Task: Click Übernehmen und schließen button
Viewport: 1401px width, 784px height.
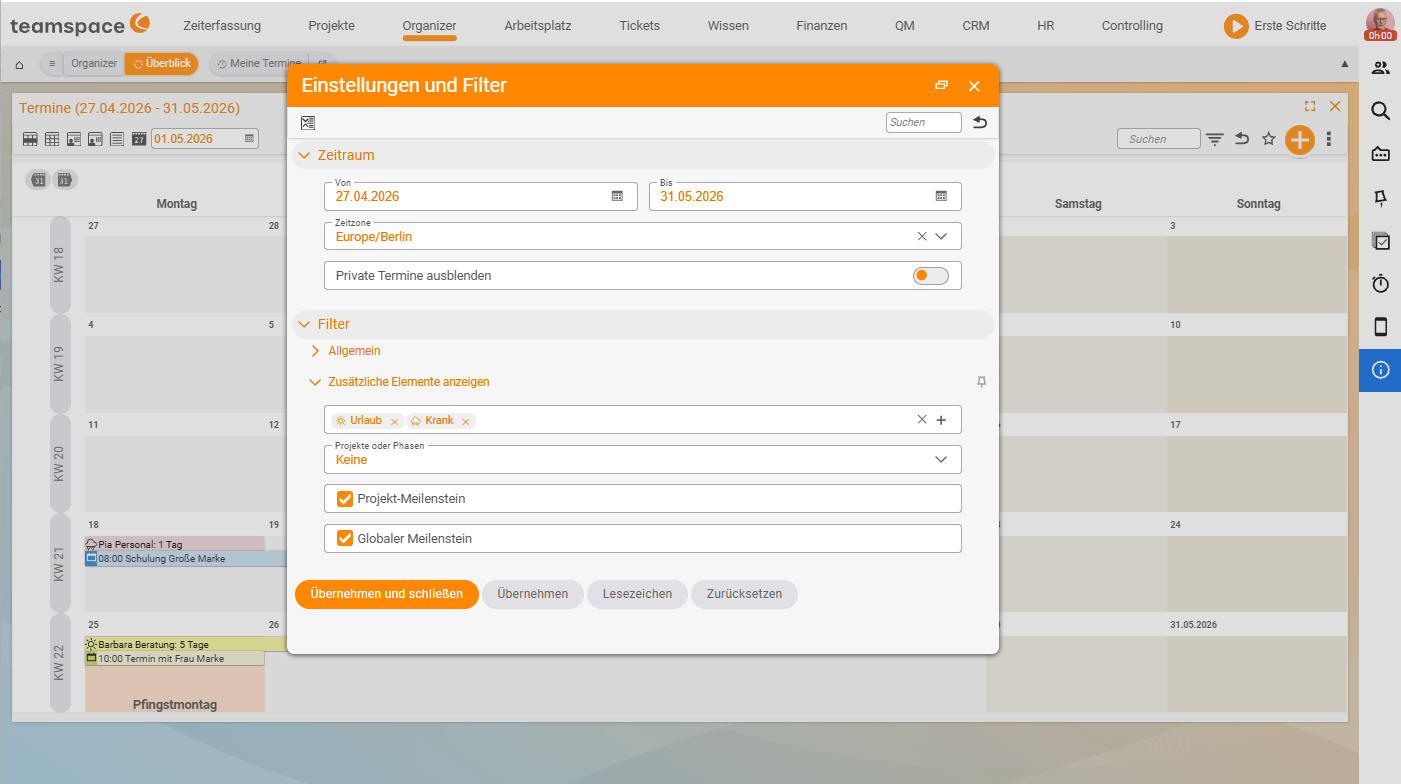Action: point(387,594)
